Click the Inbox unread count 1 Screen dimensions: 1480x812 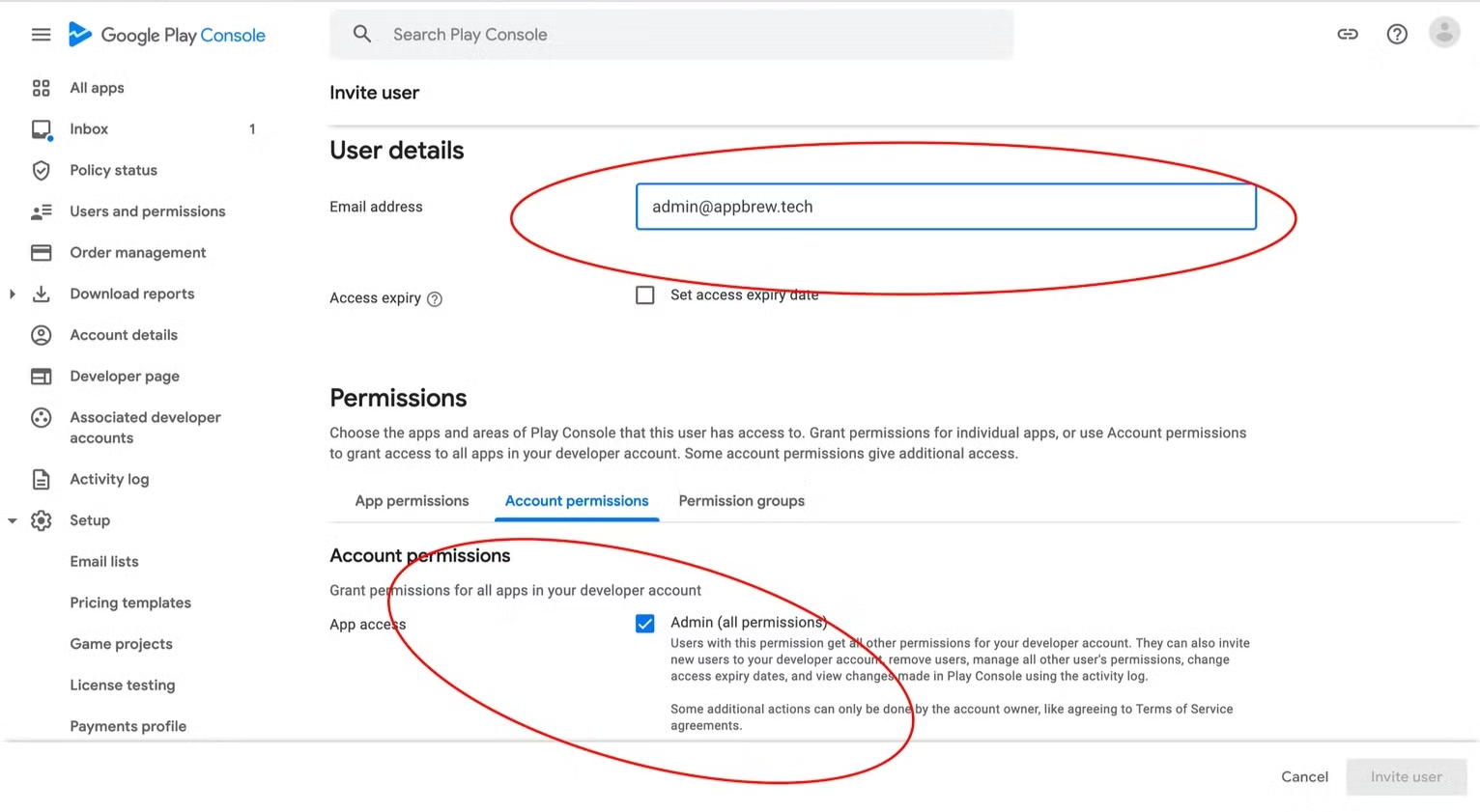252,129
